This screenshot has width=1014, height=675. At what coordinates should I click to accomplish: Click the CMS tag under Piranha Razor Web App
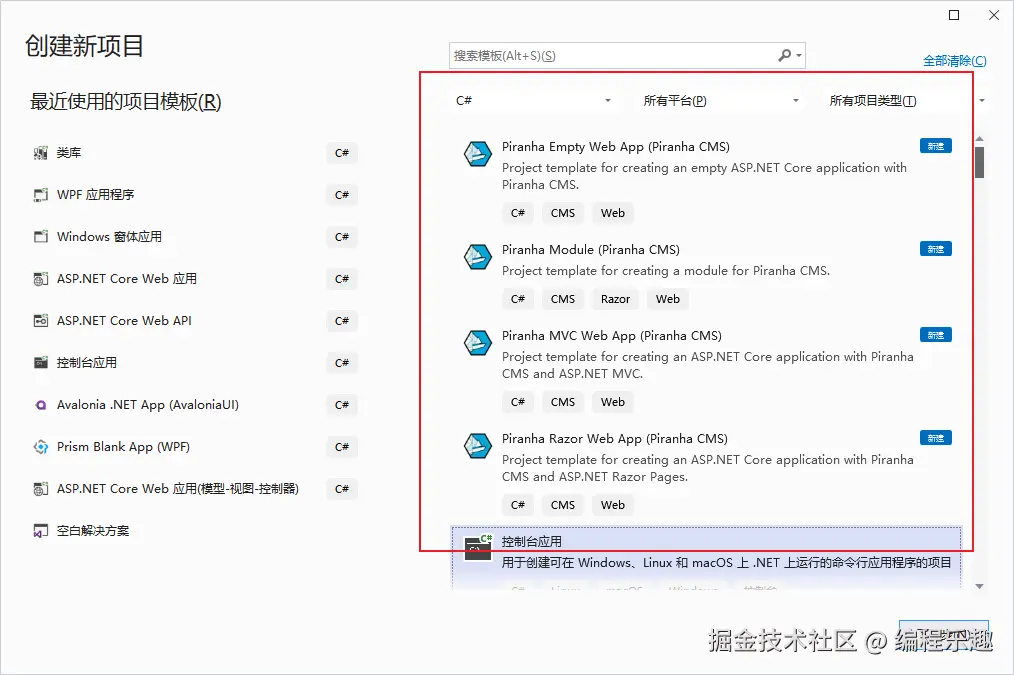(x=563, y=506)
